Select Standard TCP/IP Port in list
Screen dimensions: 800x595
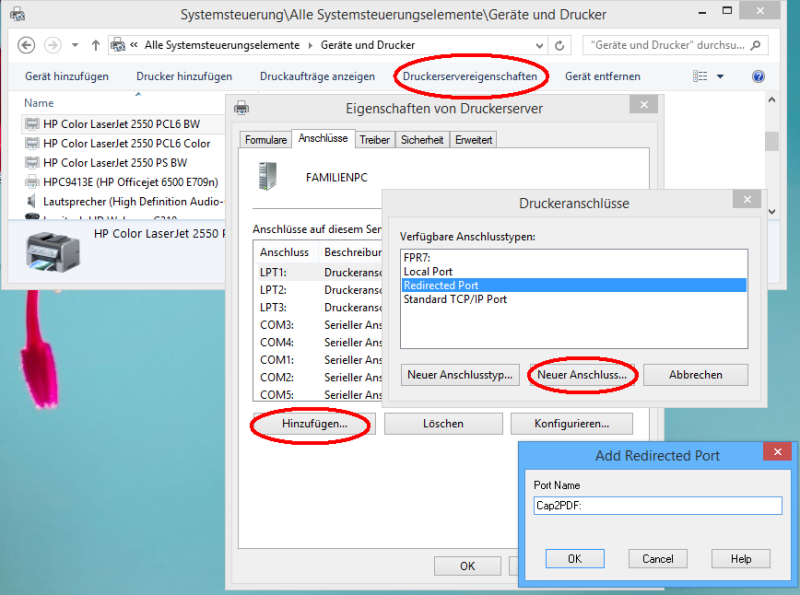click(x=455, y=299)
